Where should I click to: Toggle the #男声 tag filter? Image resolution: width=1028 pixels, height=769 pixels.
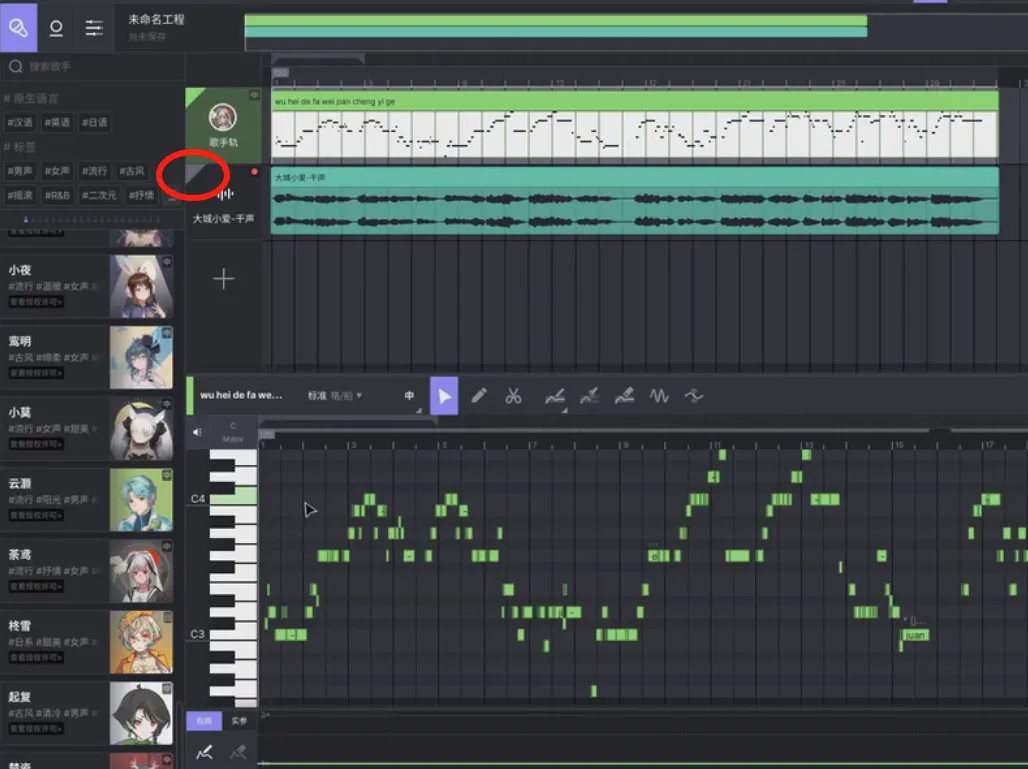20,171
